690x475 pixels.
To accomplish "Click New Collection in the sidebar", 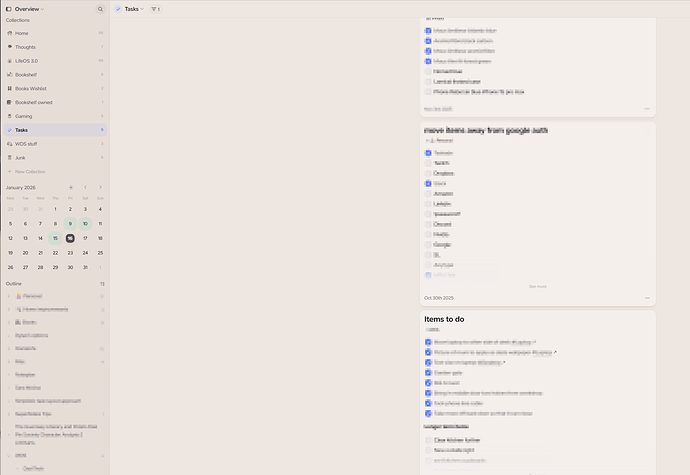I will pyautogui.click(x=29, y=171).
